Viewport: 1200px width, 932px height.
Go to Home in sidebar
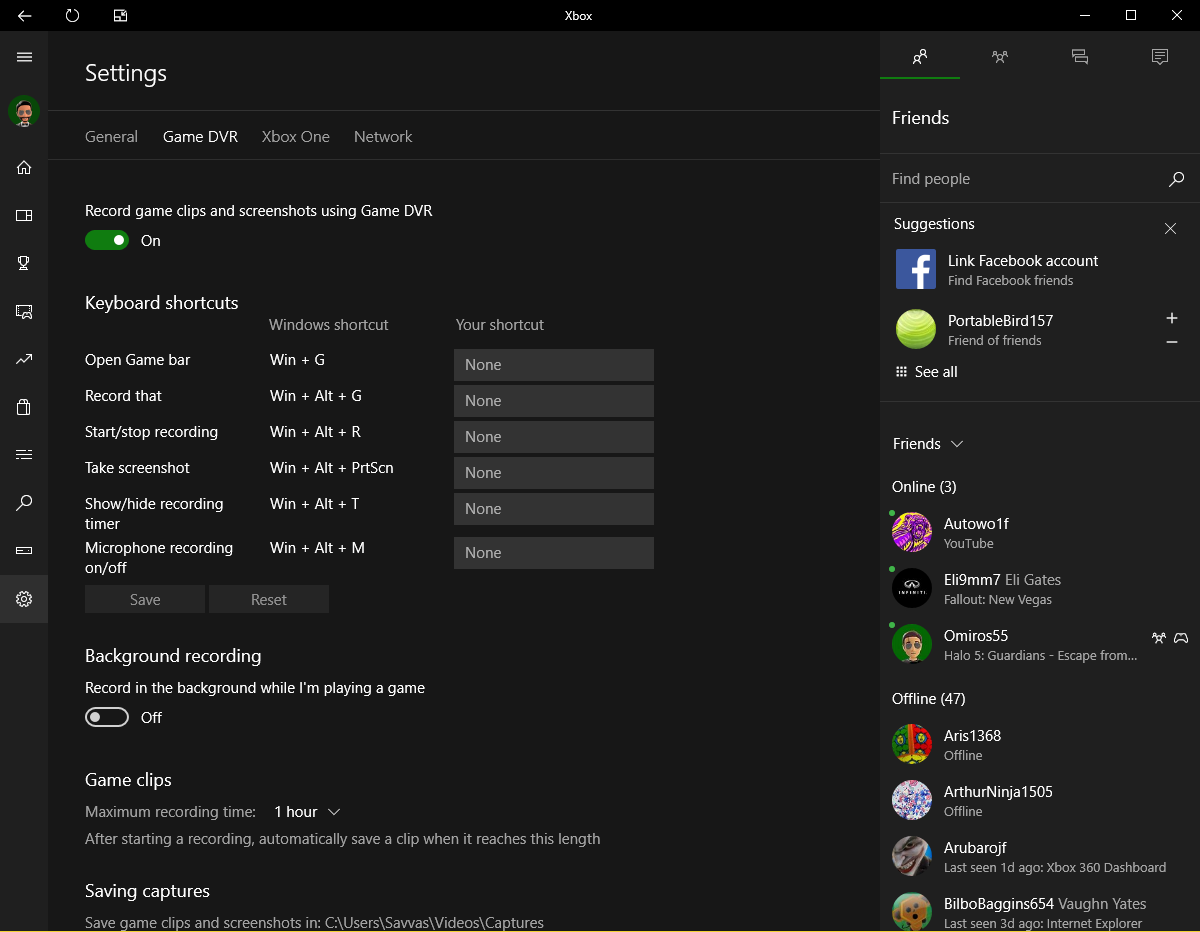(24, 167)
